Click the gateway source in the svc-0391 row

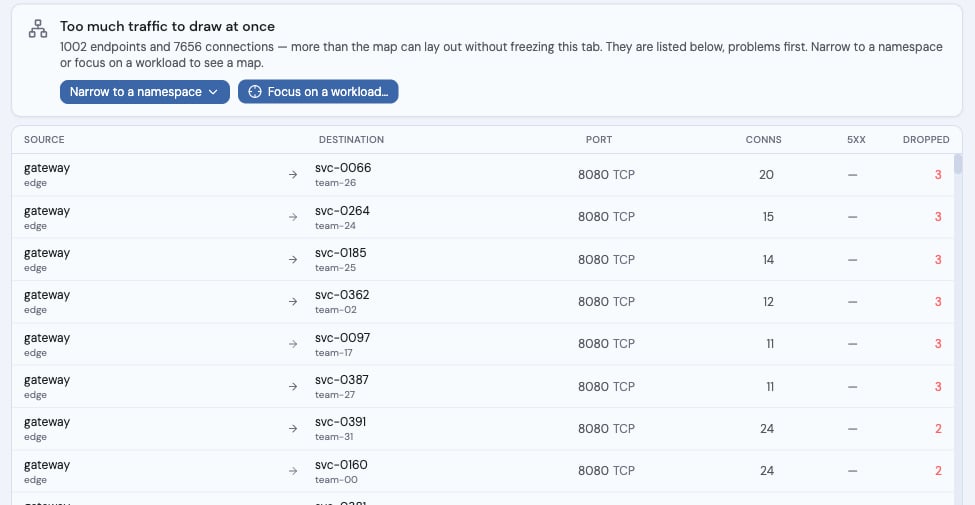[x=47, y=423]
